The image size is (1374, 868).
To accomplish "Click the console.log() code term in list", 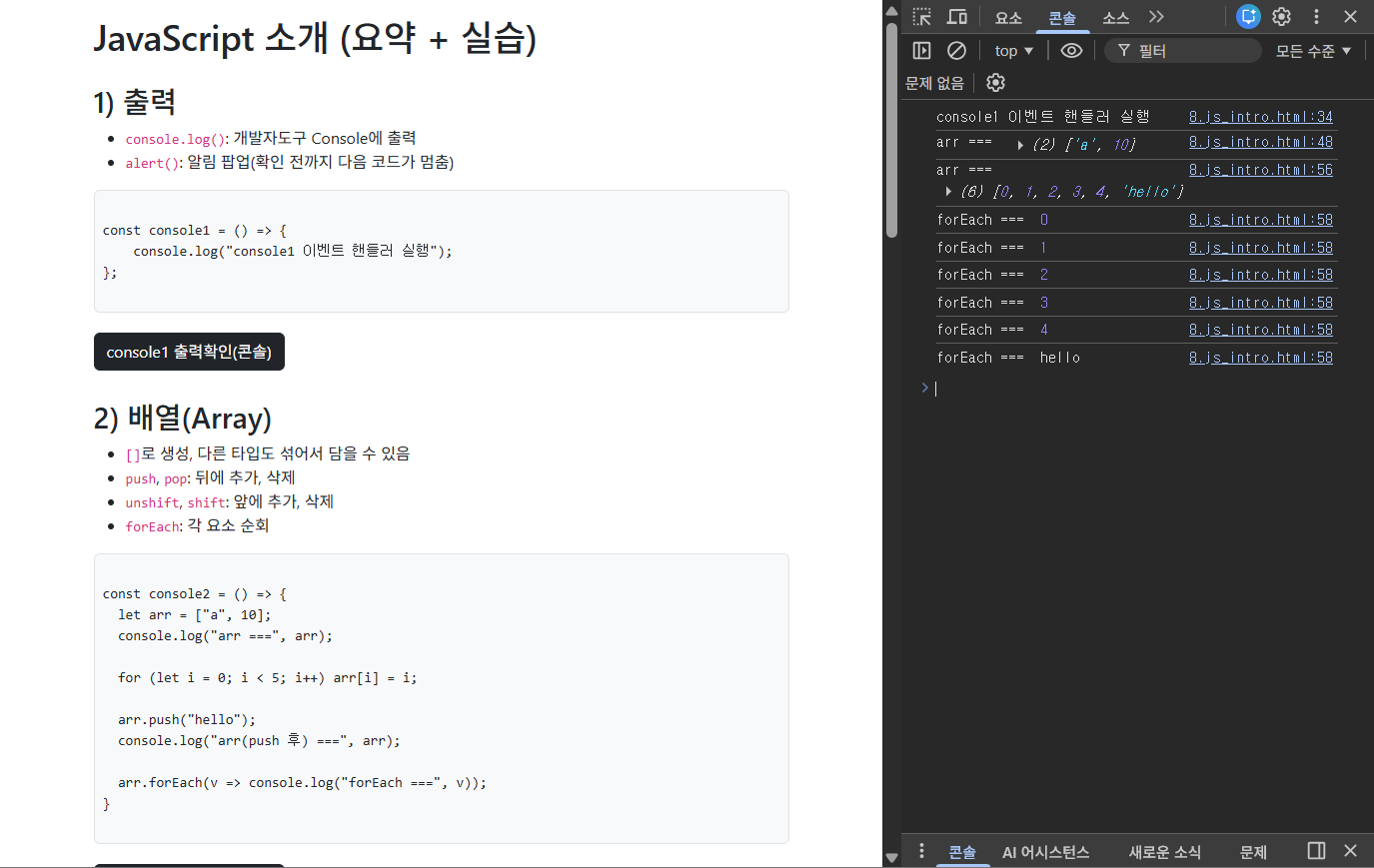I will [177, 139].
